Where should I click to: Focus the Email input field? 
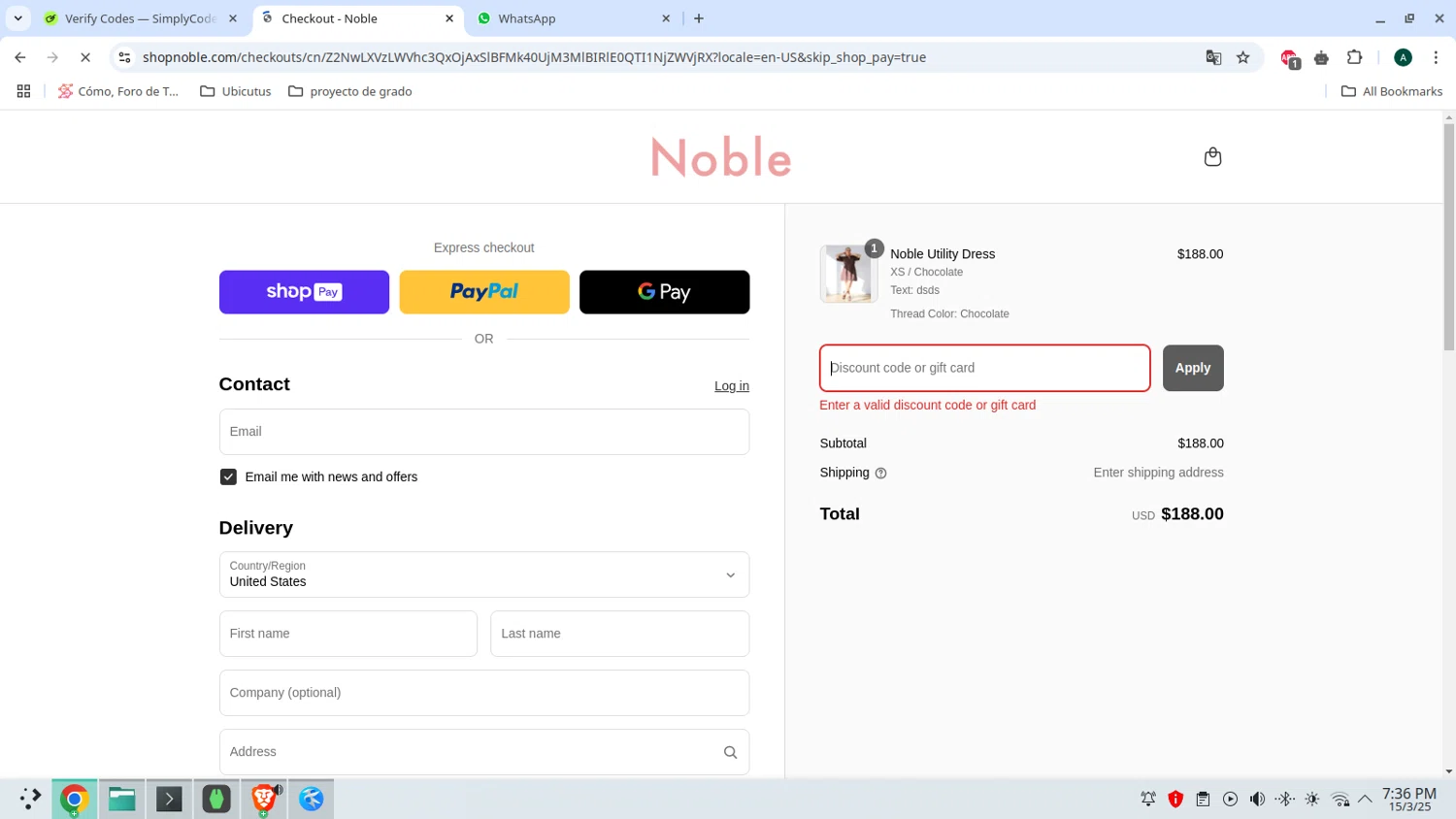[483, 432]
